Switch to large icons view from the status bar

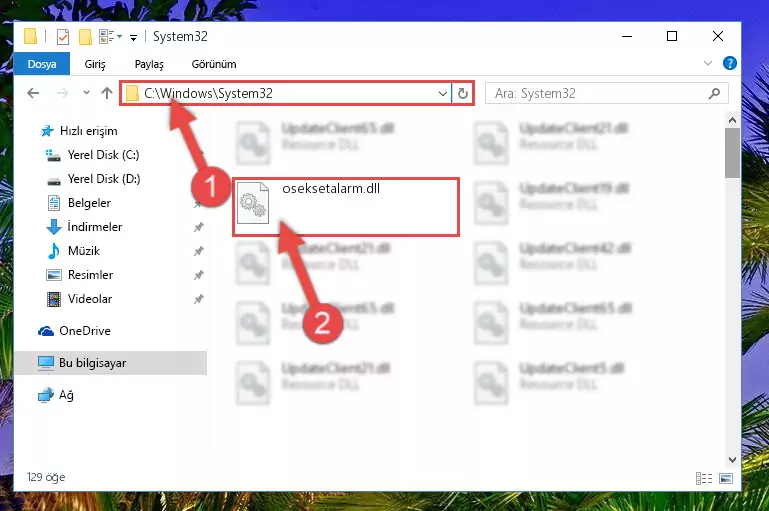tap(726, 478)
